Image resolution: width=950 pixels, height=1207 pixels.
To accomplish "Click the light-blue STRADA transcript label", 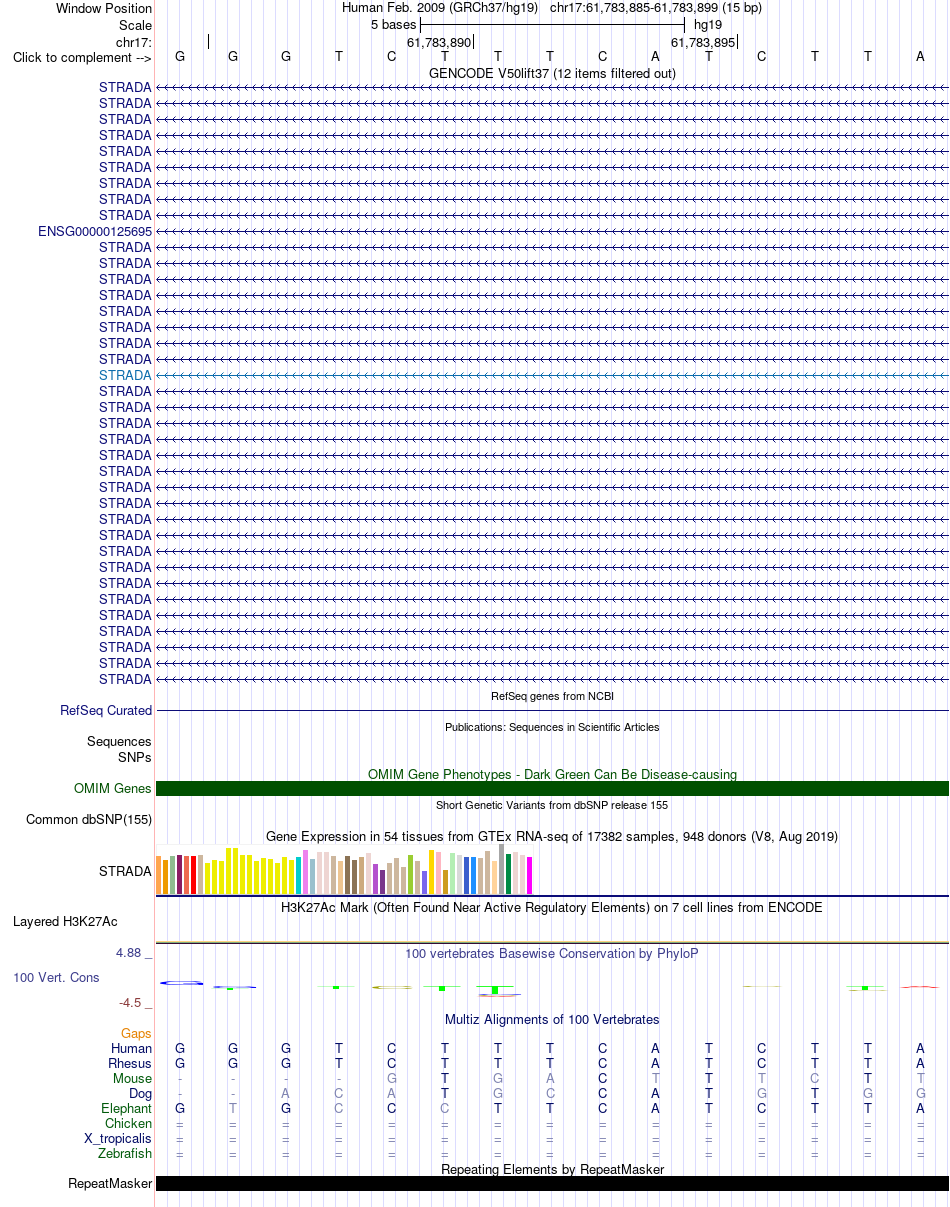I will (125, 375).
